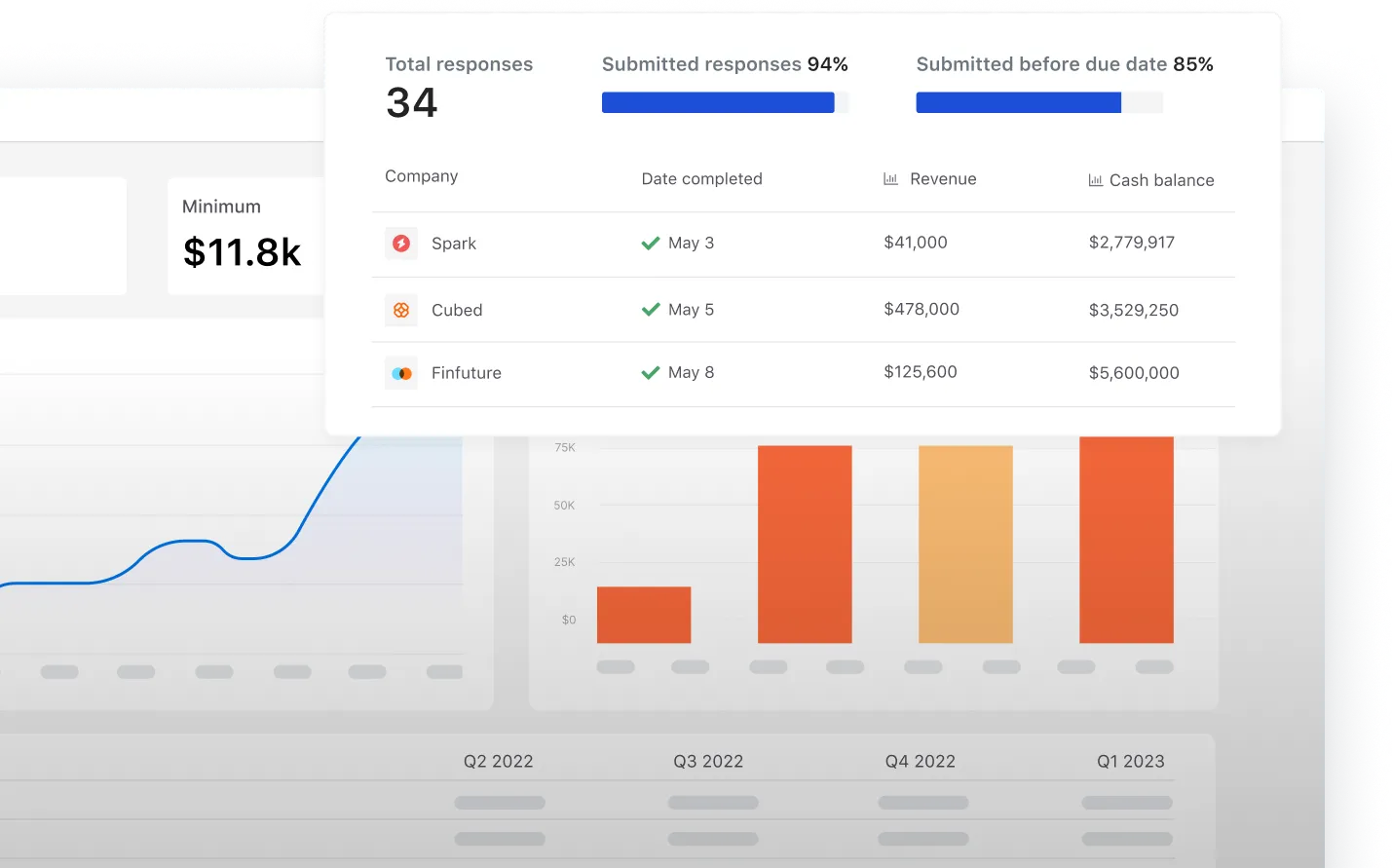Click the chart icon beside Cash balance header
Viewport: 1392px width, 868px height.
tap(1096, 180)
